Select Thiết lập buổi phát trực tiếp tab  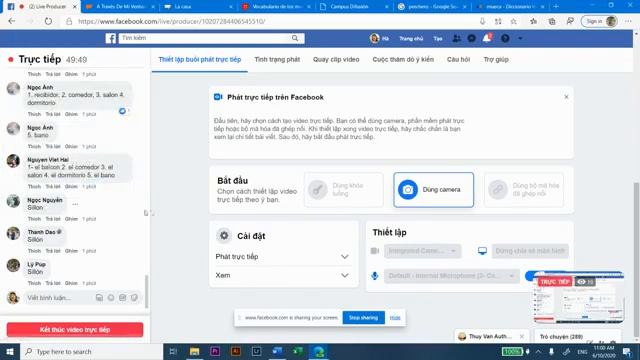click(200, 60)
